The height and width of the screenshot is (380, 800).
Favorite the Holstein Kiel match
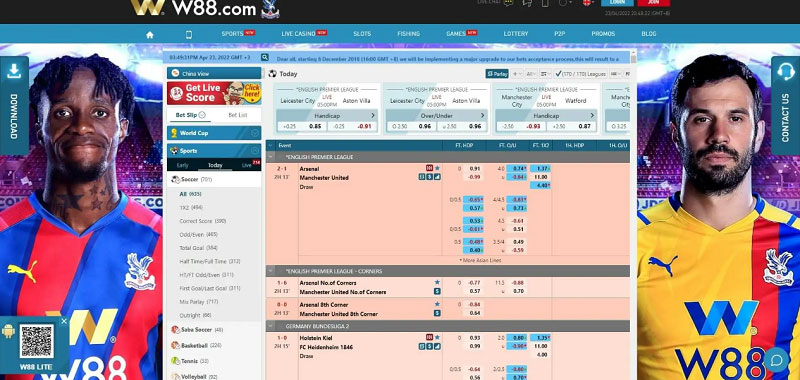click(x=437, y=337)
